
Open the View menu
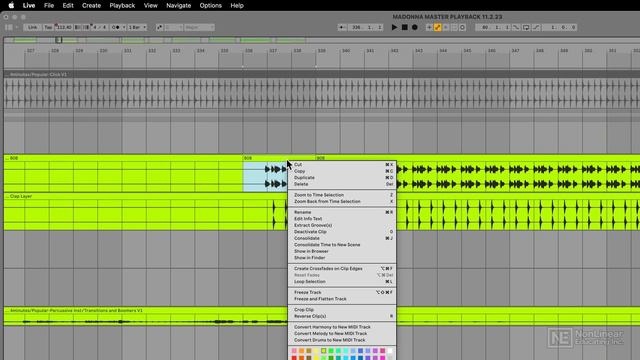[x=150, y=5]
